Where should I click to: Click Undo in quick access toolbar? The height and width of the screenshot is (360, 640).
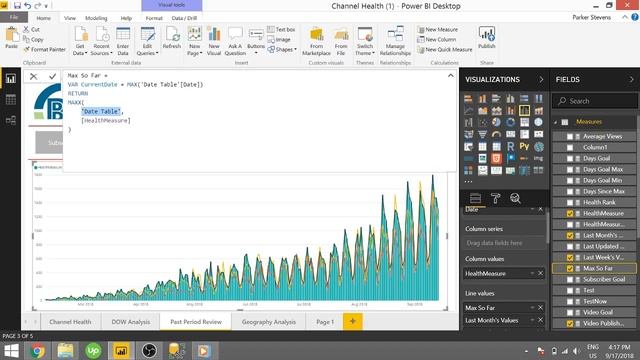click(x=27, y=6)
